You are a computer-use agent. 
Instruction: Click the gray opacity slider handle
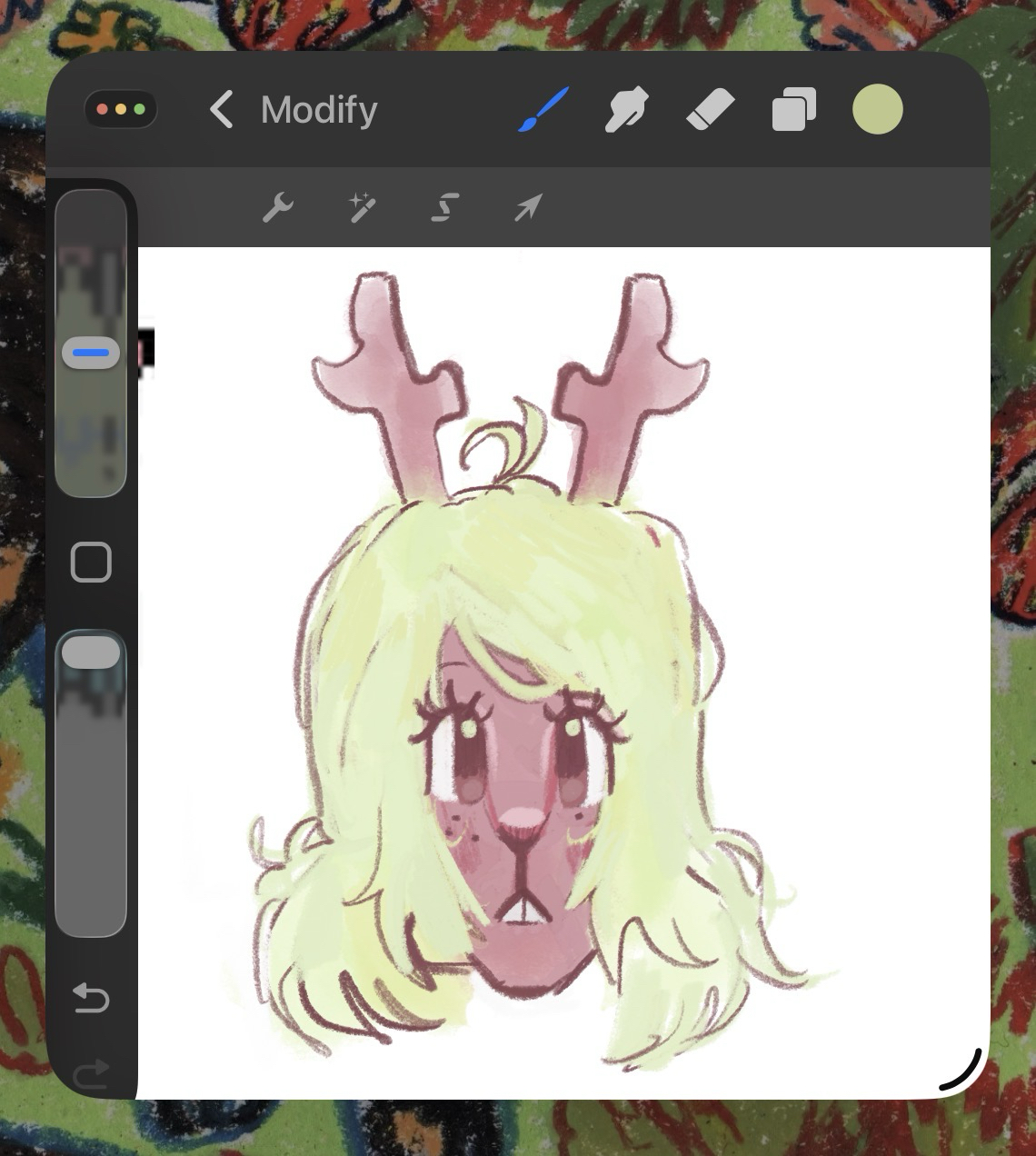[x=91, y=653]
